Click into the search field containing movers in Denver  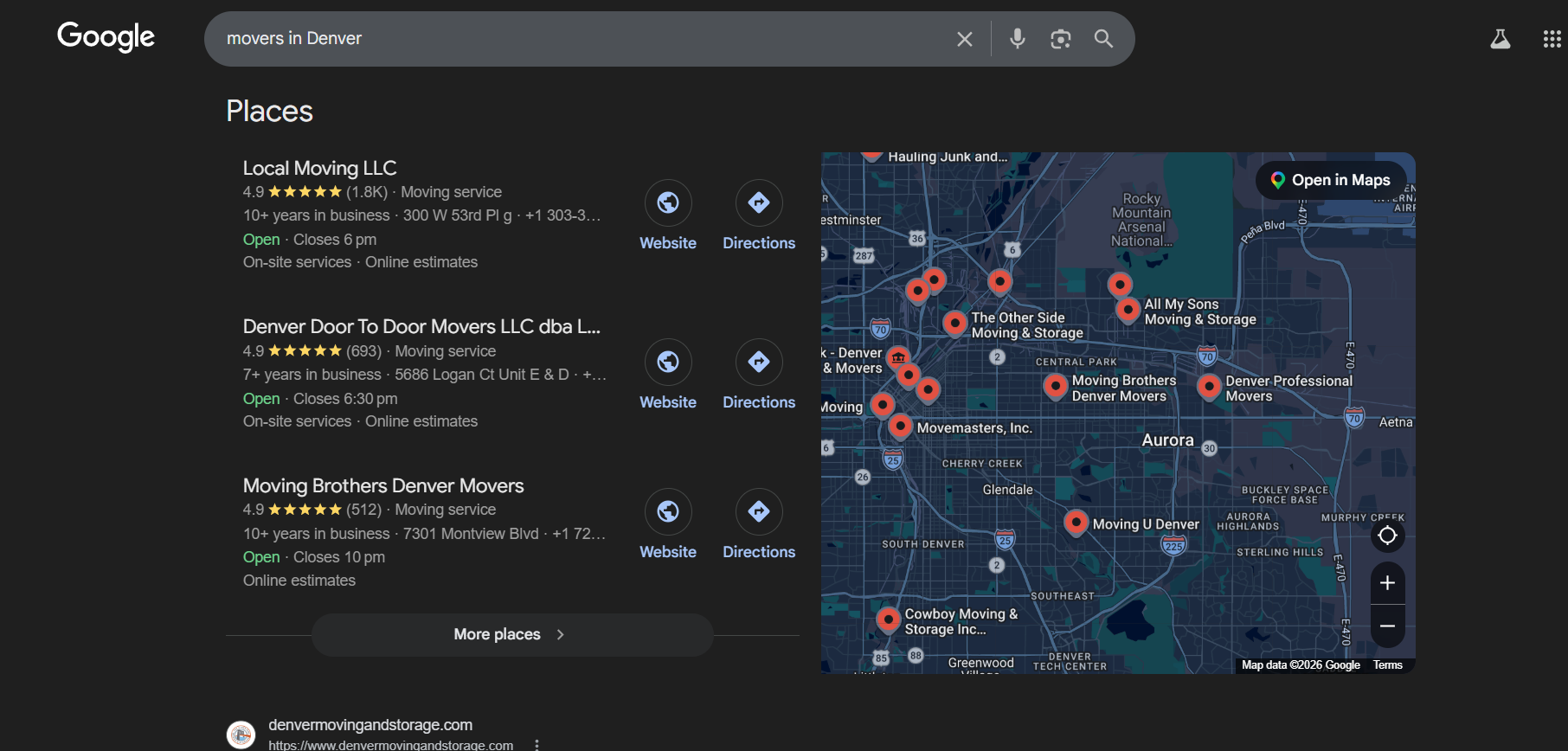(x=580, y=39)
